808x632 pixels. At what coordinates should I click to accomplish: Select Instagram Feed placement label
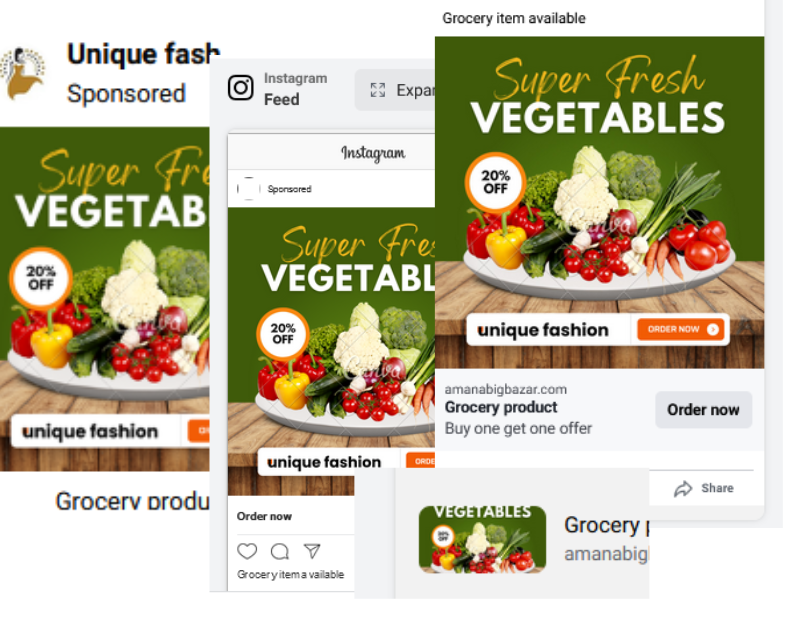tap(295, 89)
